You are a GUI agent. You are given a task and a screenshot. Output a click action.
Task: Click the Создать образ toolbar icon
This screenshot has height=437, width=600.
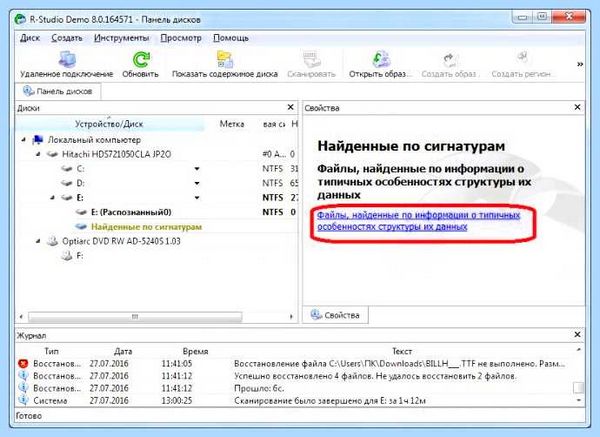(x=449, y=59)
